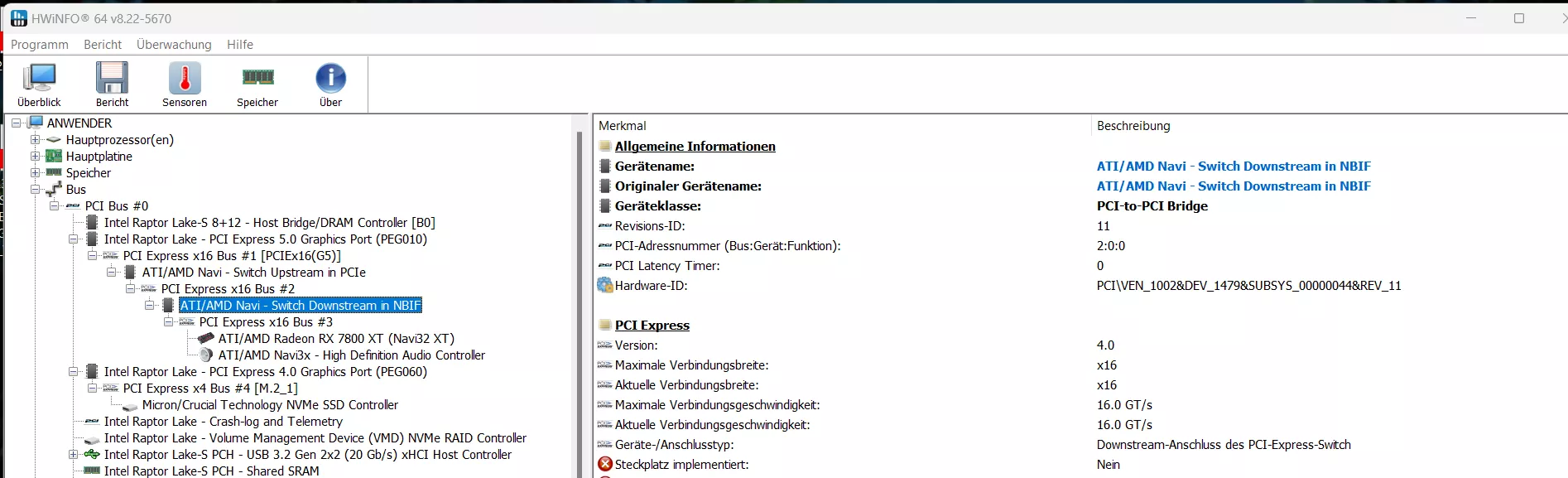Viewport: 1568px width, 478px height.
Task: Click the Volume Management Device drive icon
Action: [92, 439]
